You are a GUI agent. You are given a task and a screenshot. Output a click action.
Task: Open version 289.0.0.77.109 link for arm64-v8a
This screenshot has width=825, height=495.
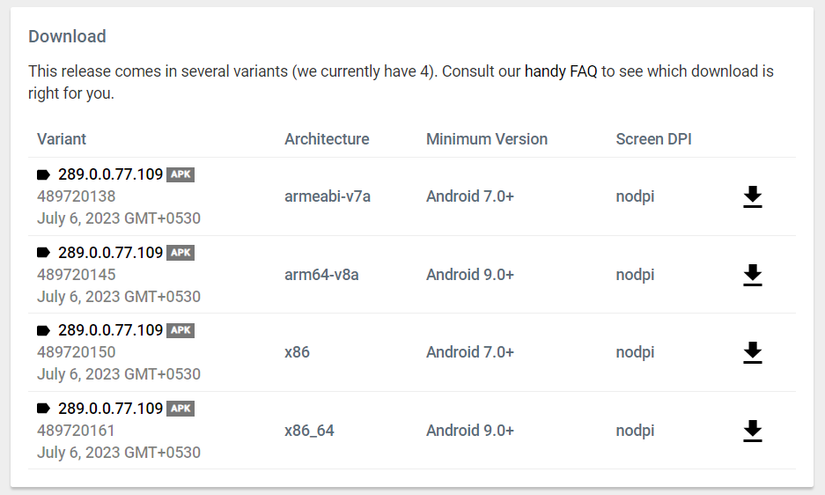(110, 252)
